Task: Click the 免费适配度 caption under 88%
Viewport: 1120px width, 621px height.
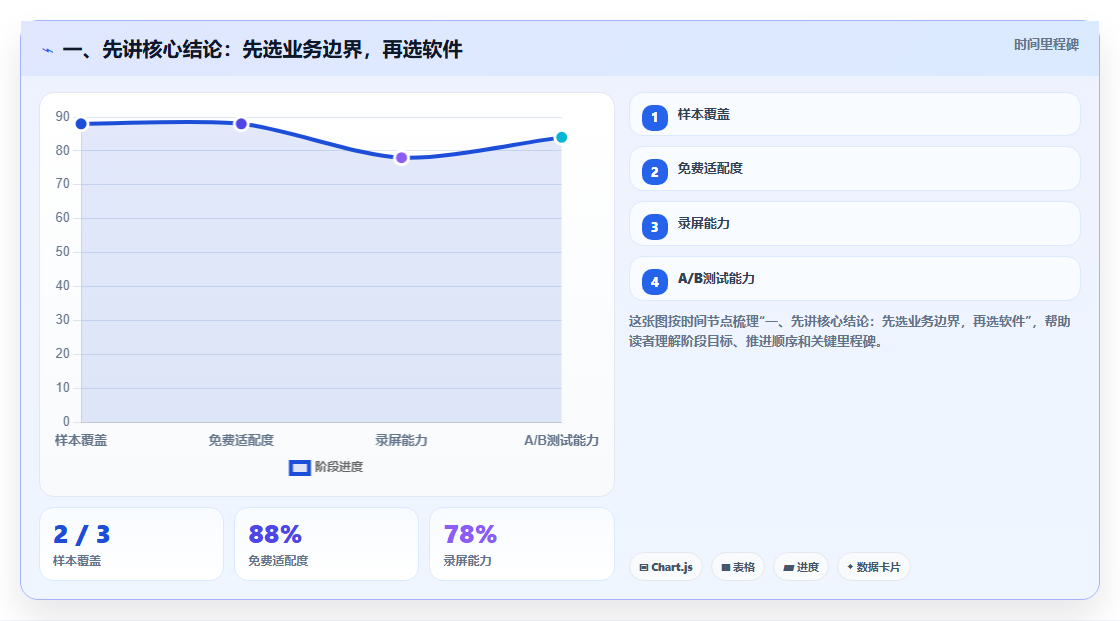Action: (278, 561)
